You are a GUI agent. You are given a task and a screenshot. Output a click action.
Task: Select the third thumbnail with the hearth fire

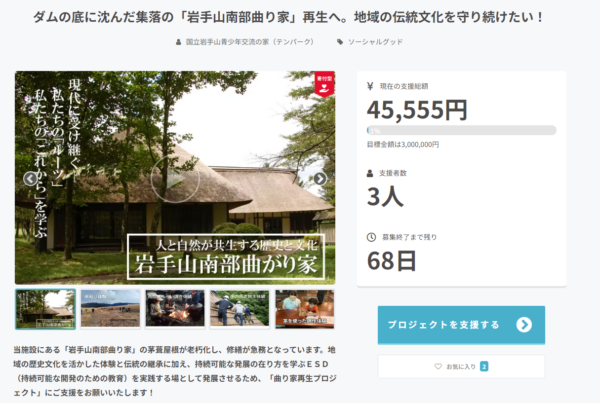[x=175, y=308]
